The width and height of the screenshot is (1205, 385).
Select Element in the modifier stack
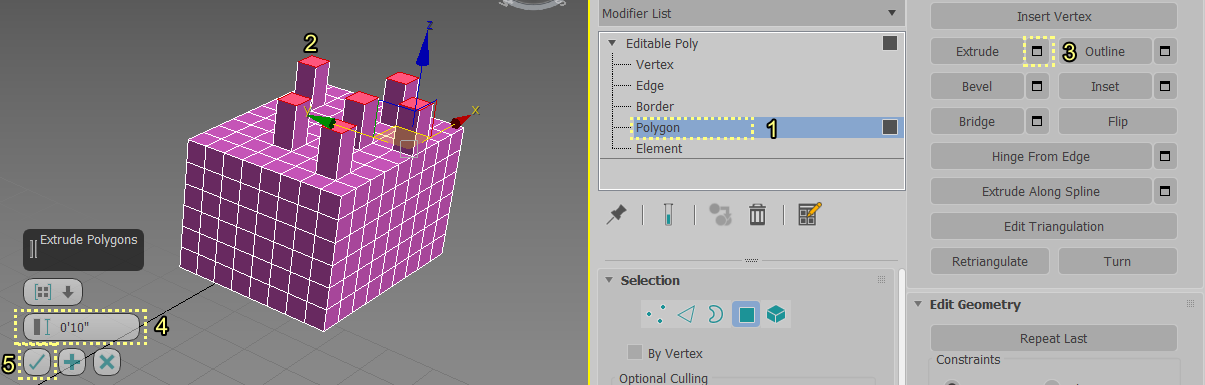(x=659, y=149)
